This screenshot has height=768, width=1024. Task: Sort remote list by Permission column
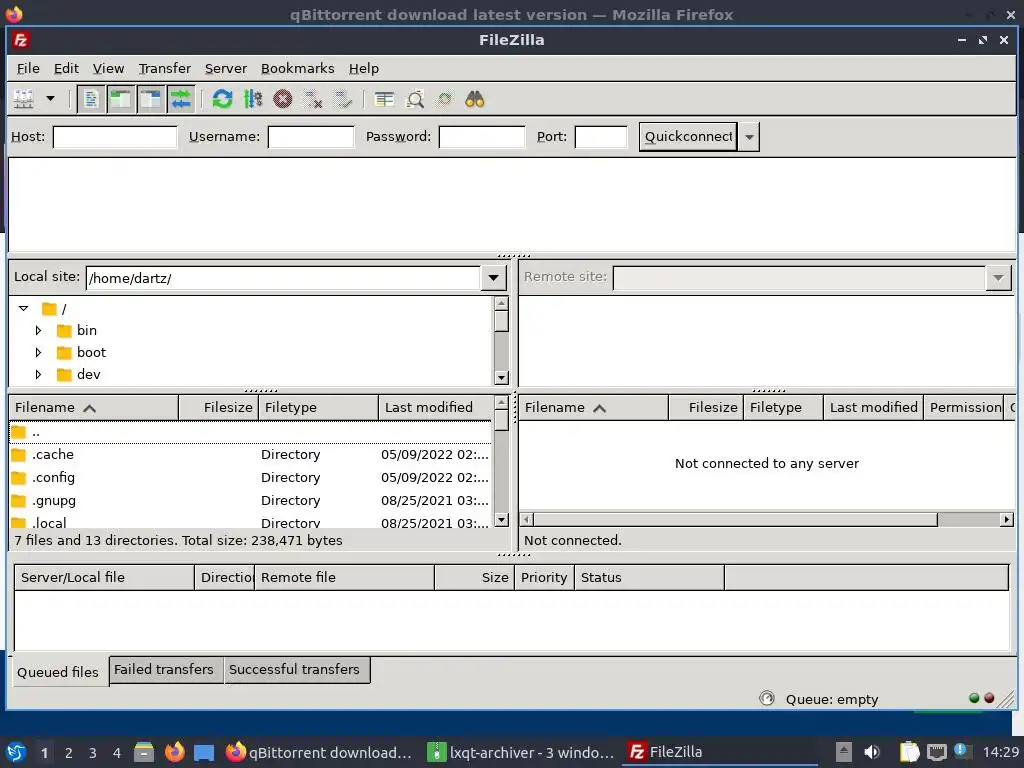[x=965, y=408]
